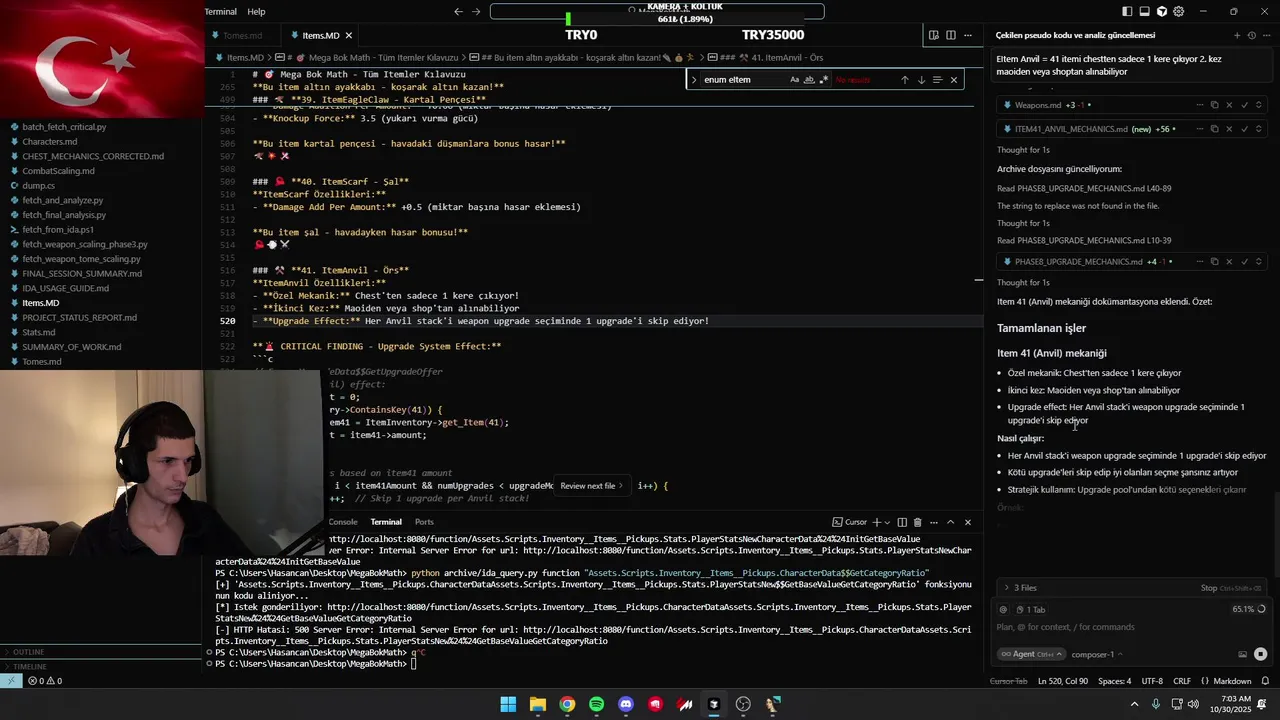Screen dimensions: 1280x720
Task: Expand the replace field chevron in find widget
Action: (693, 80)
